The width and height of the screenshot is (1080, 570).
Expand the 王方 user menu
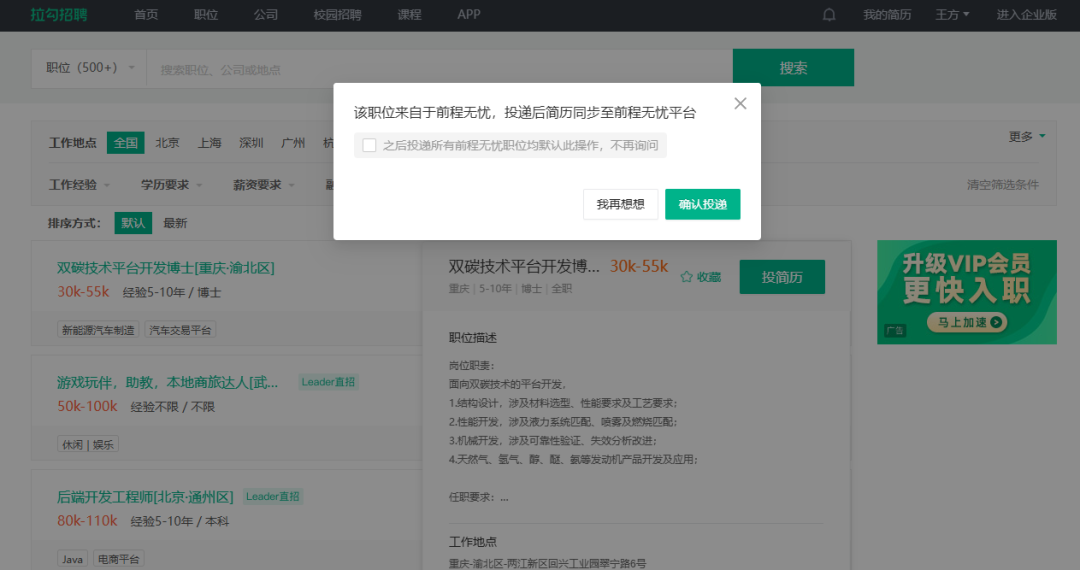952,14
